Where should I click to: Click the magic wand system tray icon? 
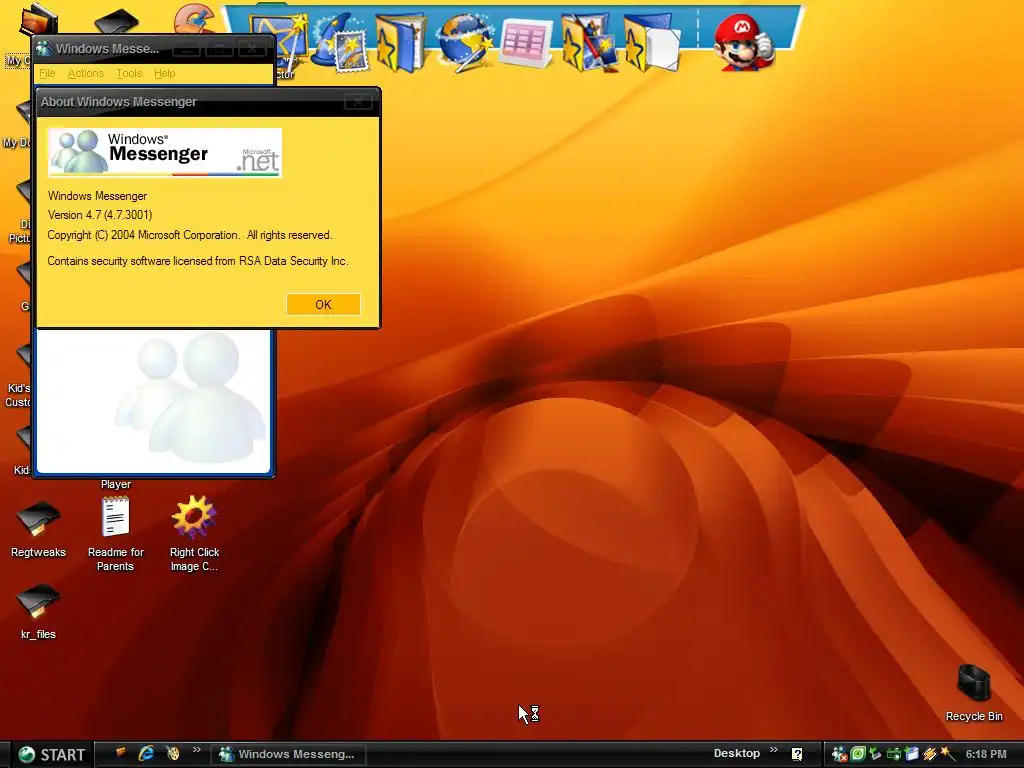point(947,754)
